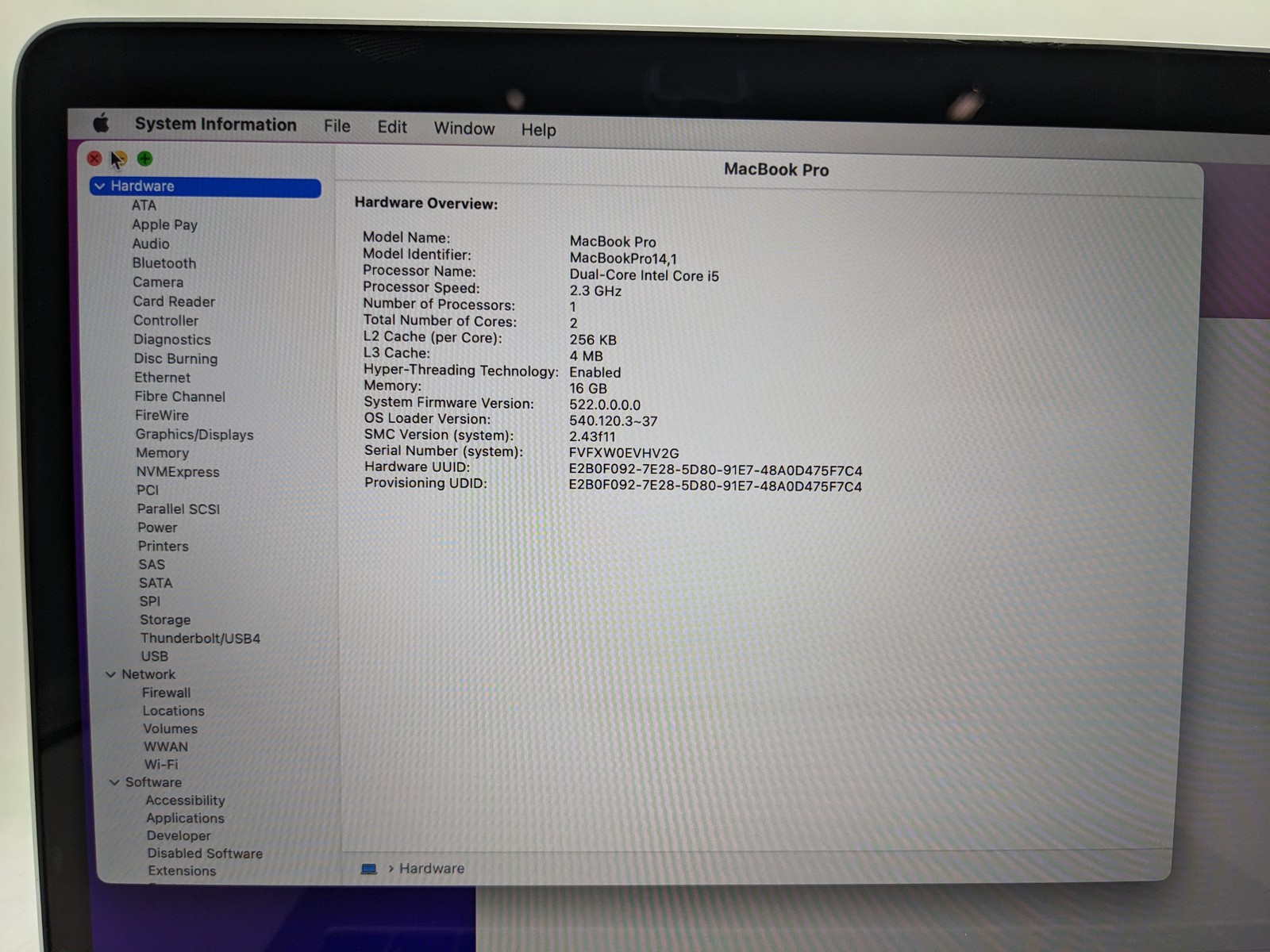1270x952 pixels.
Task: Click the green zoom window button
Action: tap(144, 159)
